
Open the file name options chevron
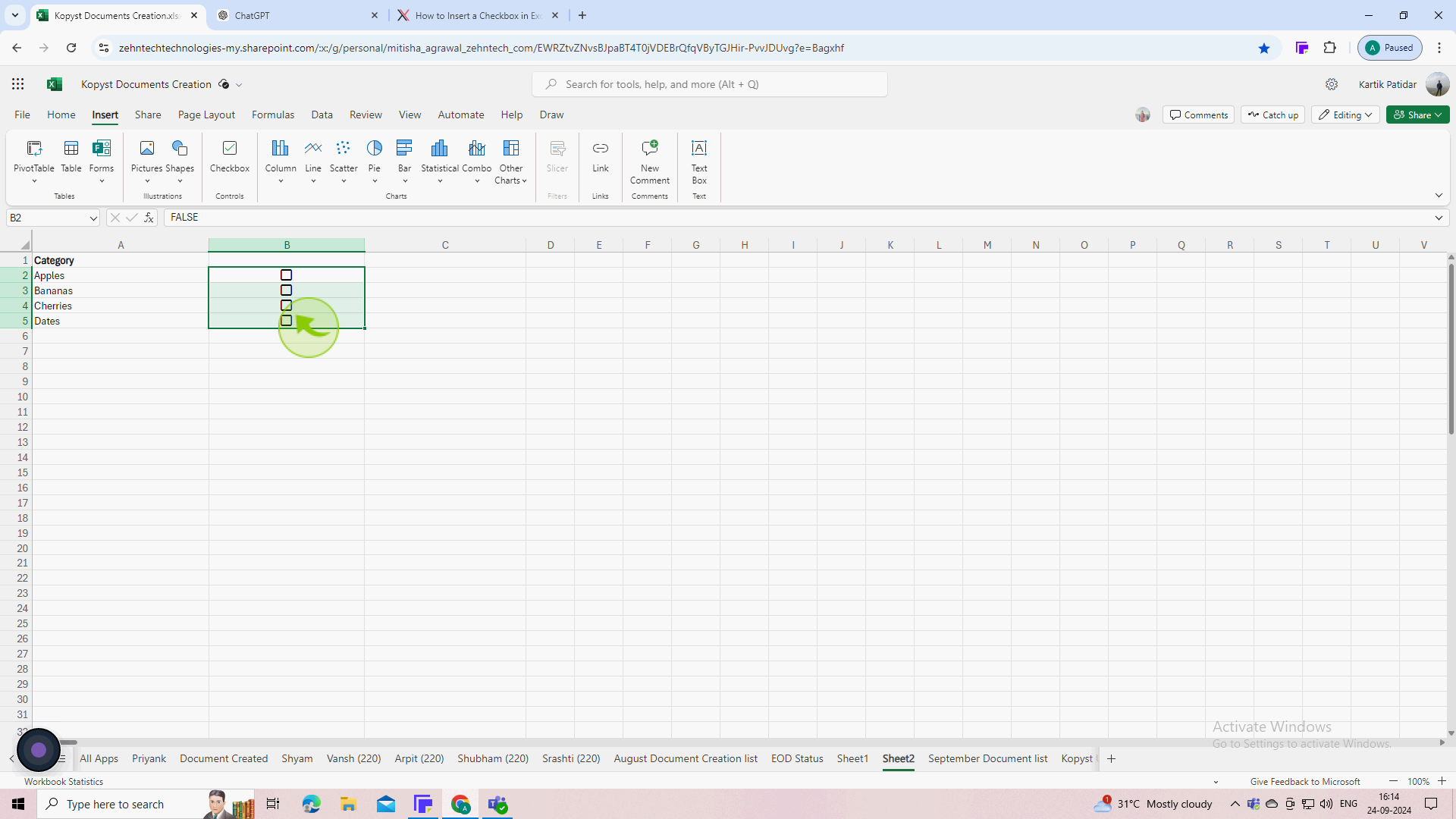point(239,85)
